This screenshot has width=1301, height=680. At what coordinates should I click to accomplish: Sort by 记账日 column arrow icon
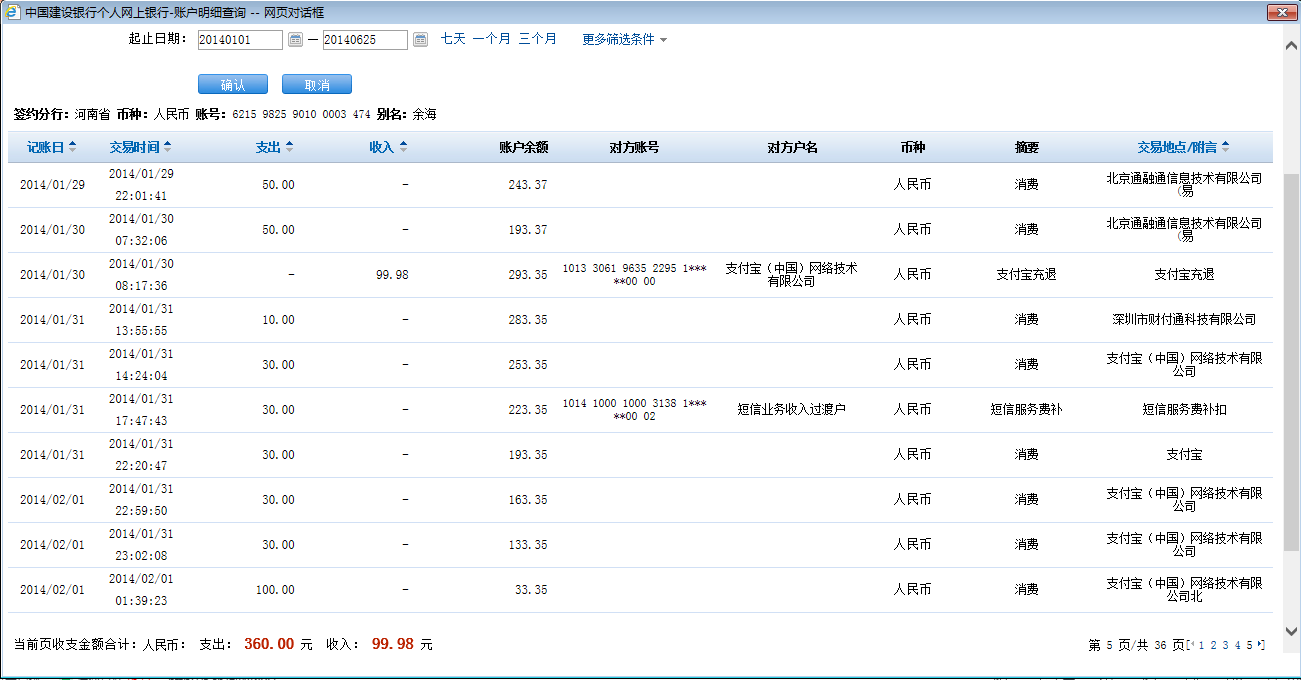[72, 147]
